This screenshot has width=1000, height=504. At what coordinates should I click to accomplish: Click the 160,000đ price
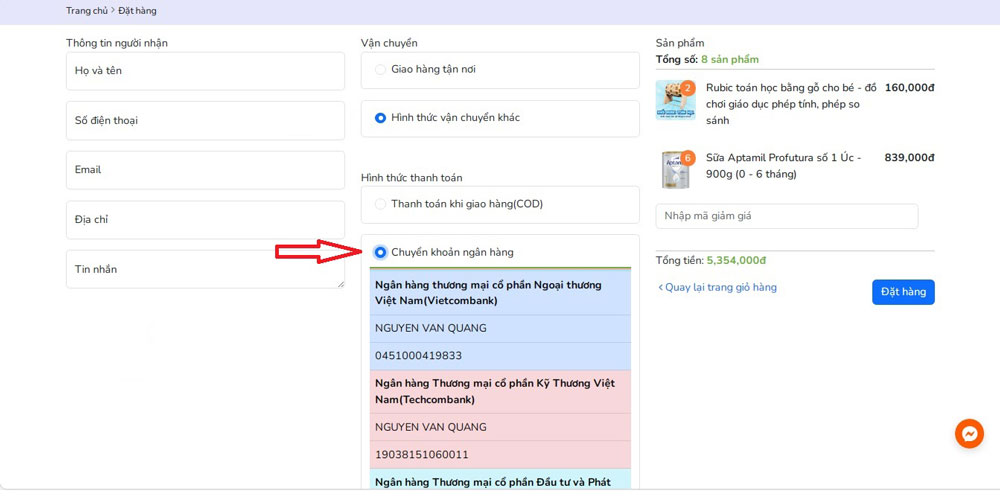click(909, 88)
